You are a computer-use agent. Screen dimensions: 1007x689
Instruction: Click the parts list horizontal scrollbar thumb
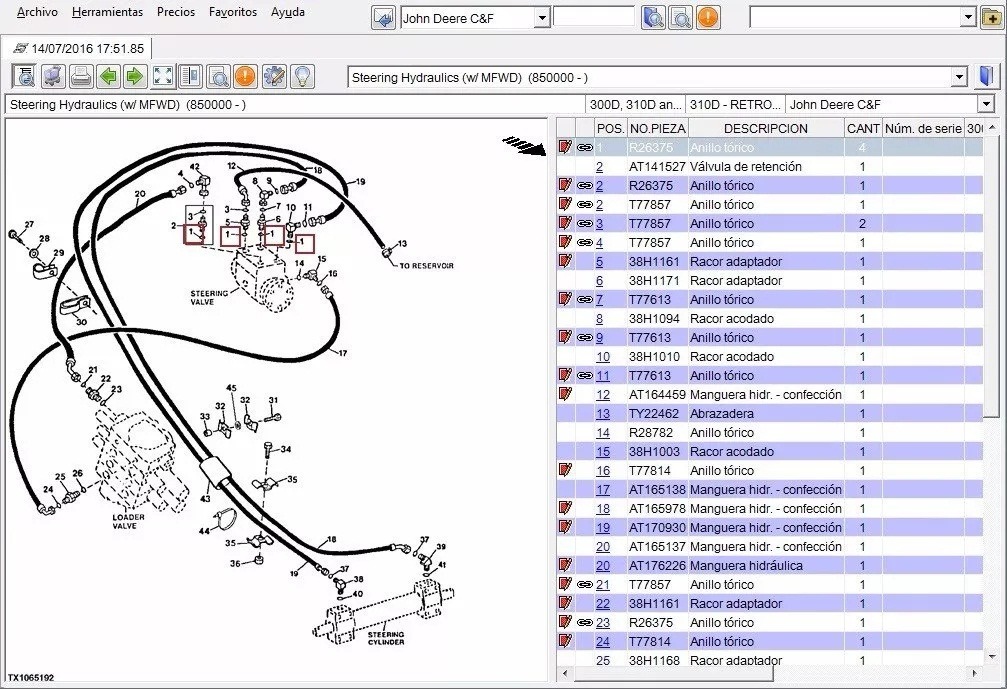pyautogui.click(x=673, y=674)
